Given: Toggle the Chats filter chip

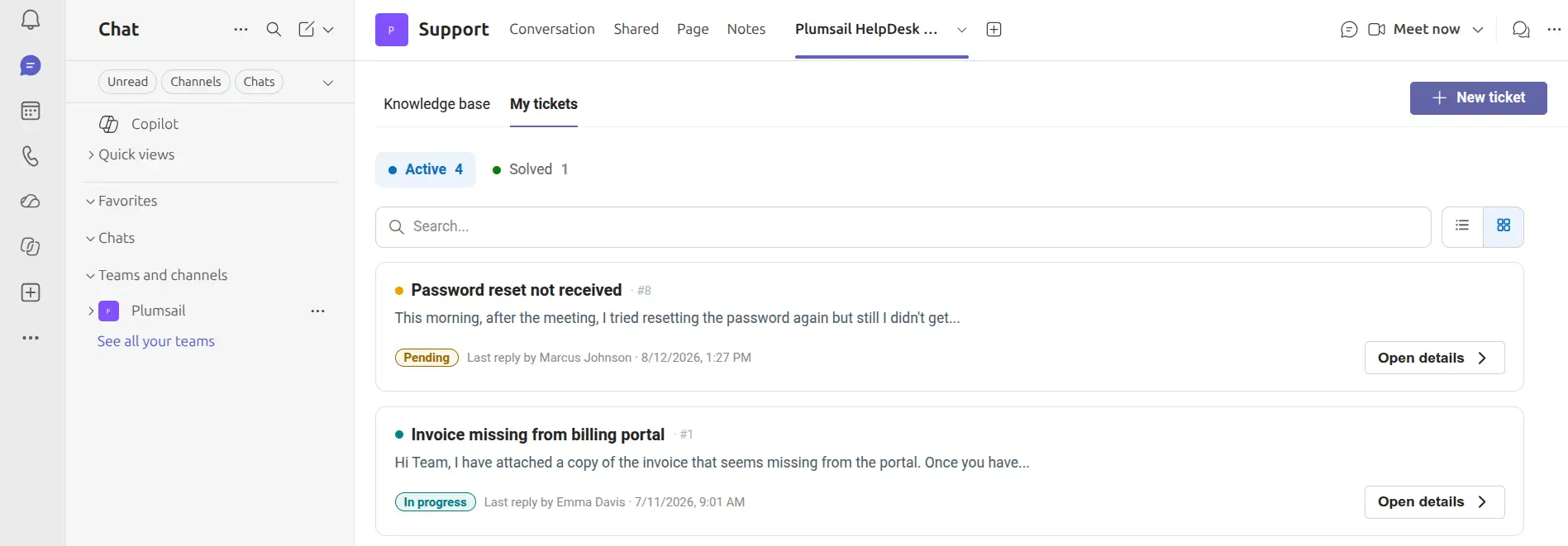Looking at the screenshot, I should (x=259, y=82).
